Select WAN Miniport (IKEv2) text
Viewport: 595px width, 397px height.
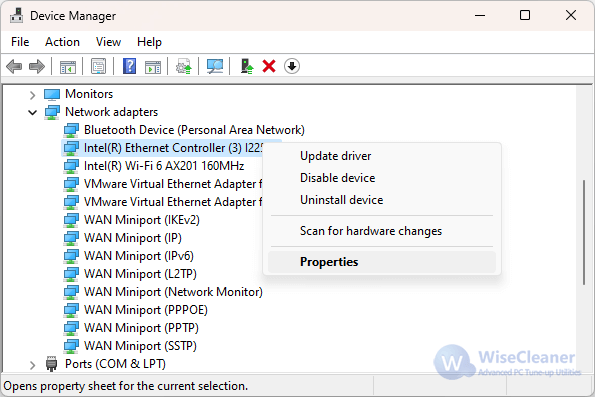point(142,220)
